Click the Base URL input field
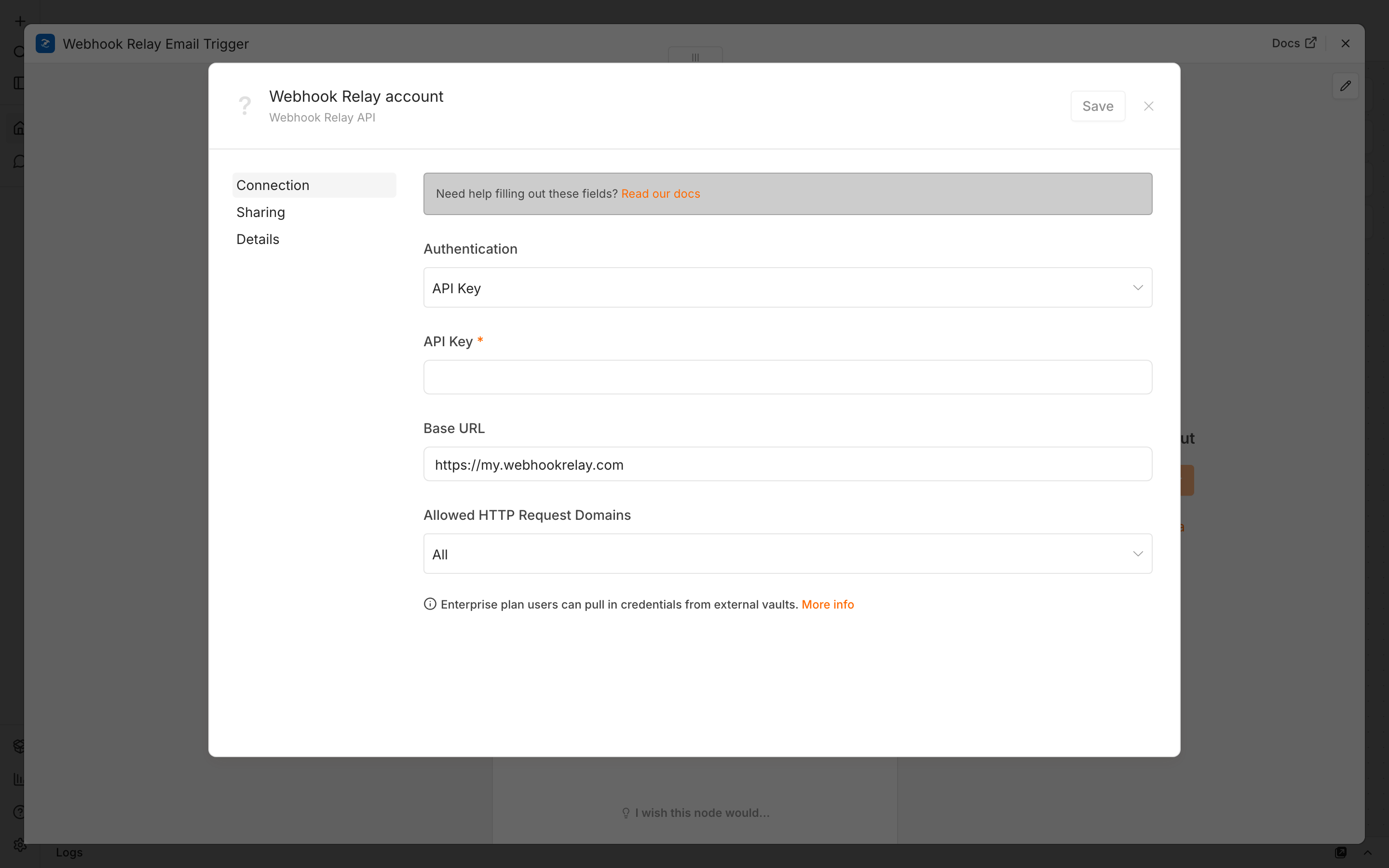 coord(788,464)
